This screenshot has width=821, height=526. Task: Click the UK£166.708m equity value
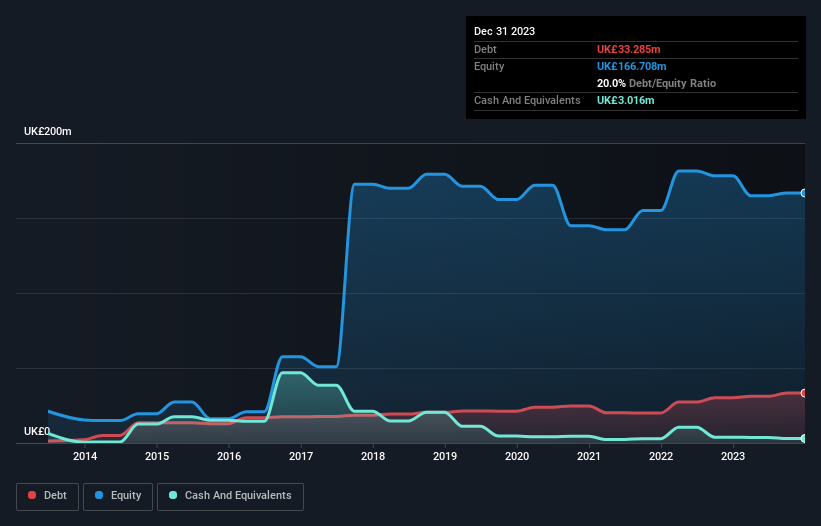point(631,66)
